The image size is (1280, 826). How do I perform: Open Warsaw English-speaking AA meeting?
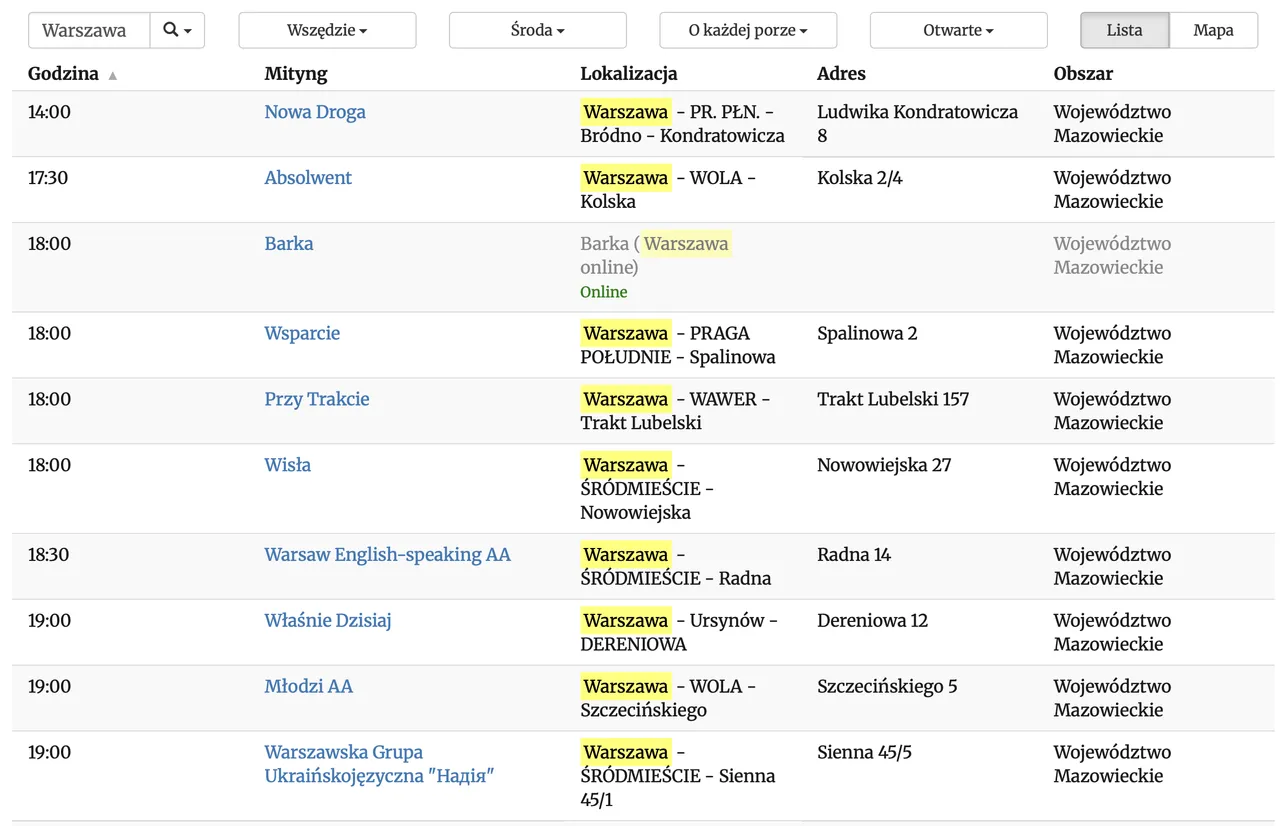[x=387, y=555]
